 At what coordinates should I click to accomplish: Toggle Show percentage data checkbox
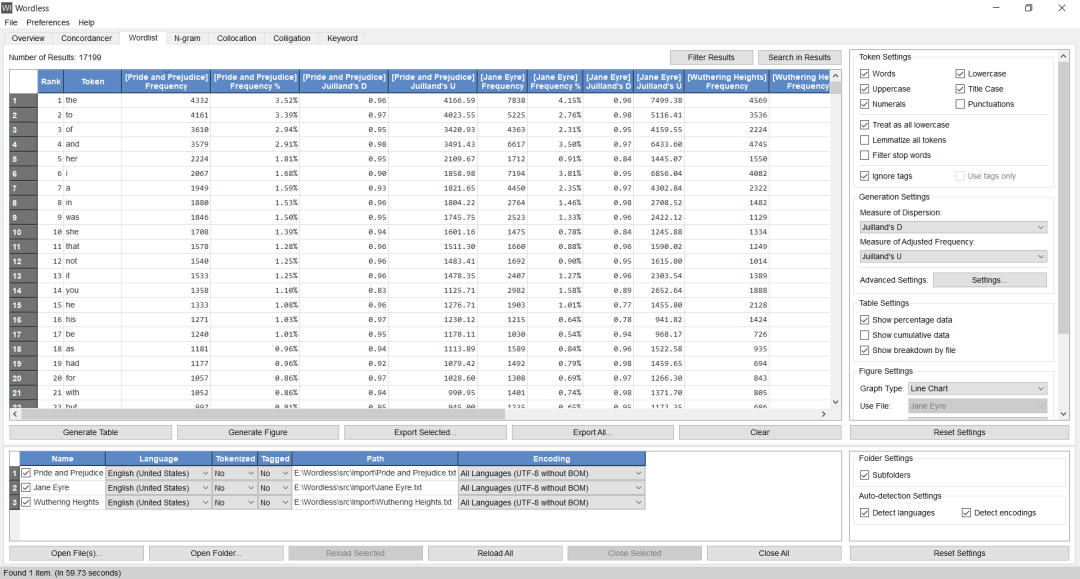864,320
